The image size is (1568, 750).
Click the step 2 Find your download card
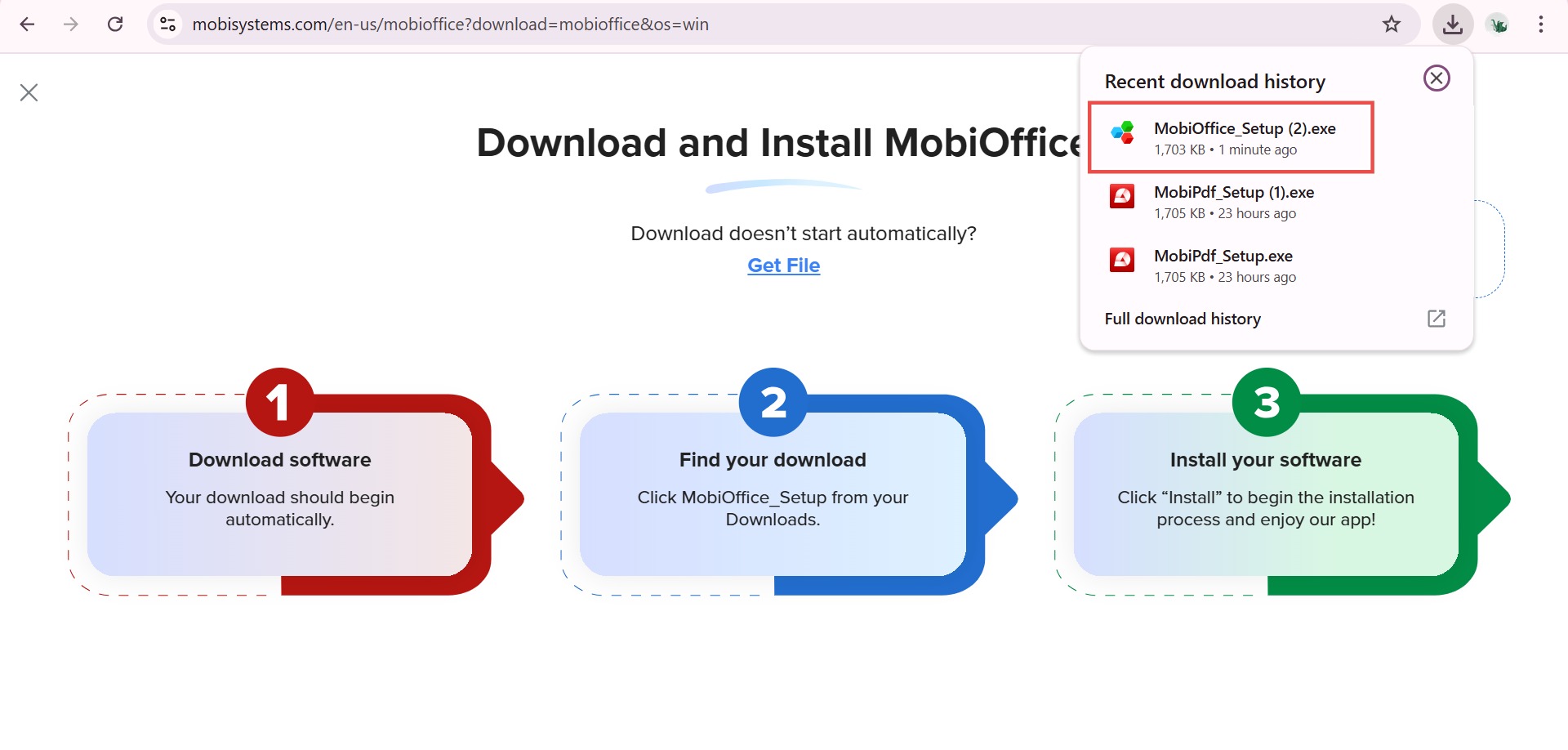772,490
